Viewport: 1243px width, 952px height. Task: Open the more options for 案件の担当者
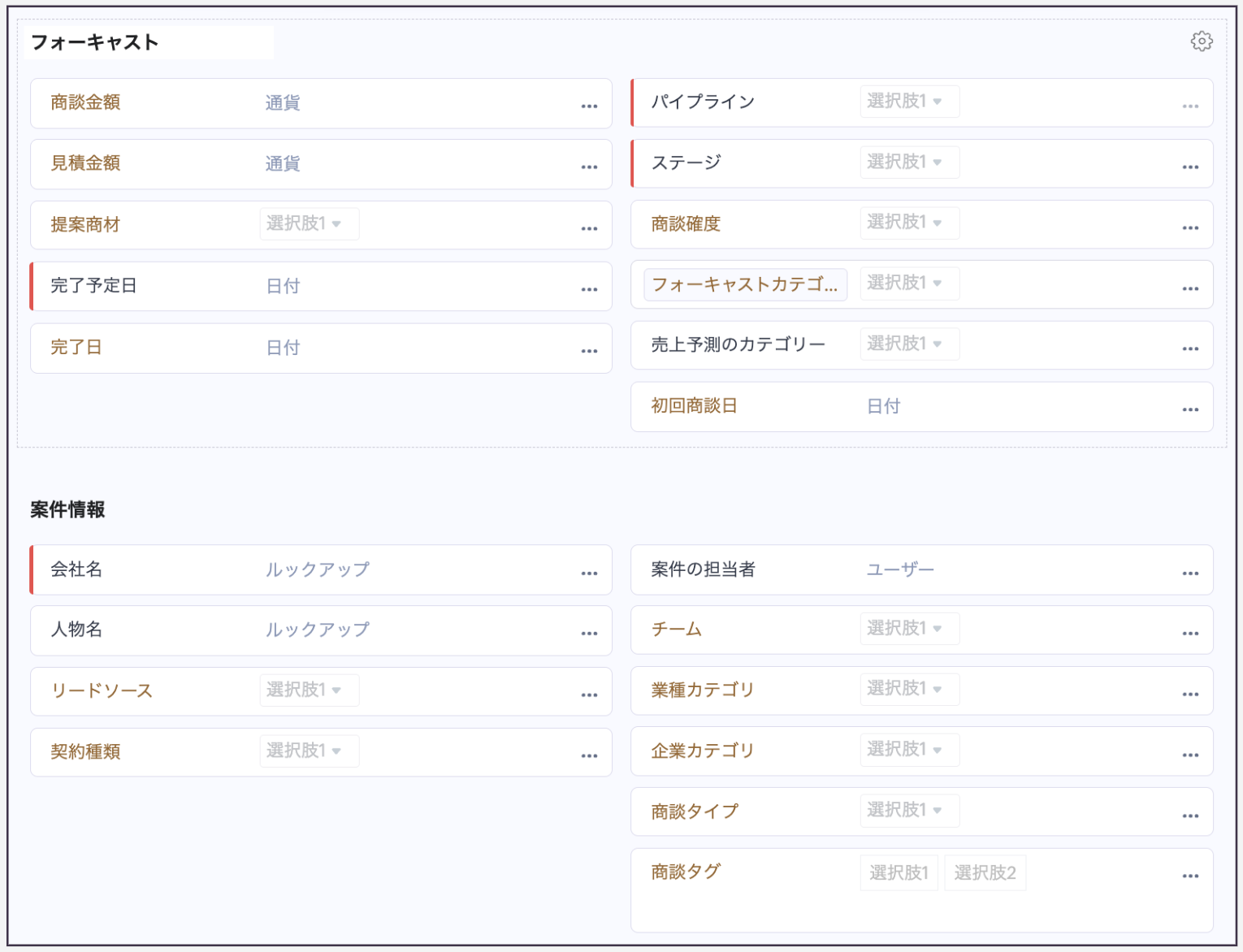[1190, 573]
